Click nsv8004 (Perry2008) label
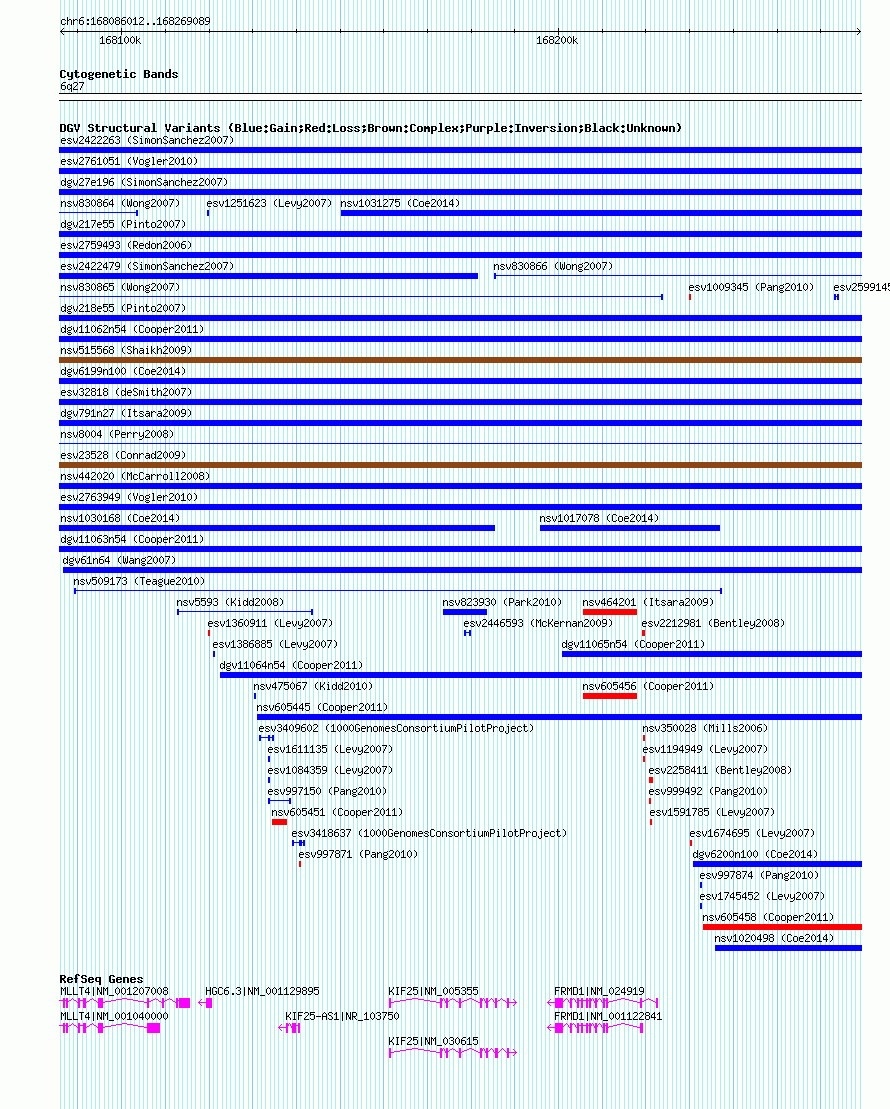This screenshot has height=1109, width=890. (117, 434)
